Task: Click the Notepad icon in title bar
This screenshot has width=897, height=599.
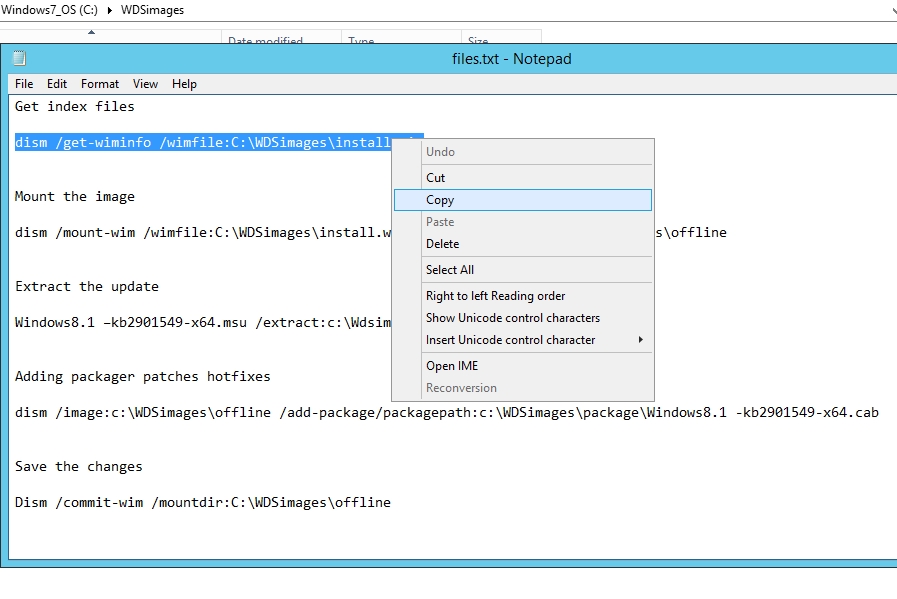Action: click(x=19, y=58)
